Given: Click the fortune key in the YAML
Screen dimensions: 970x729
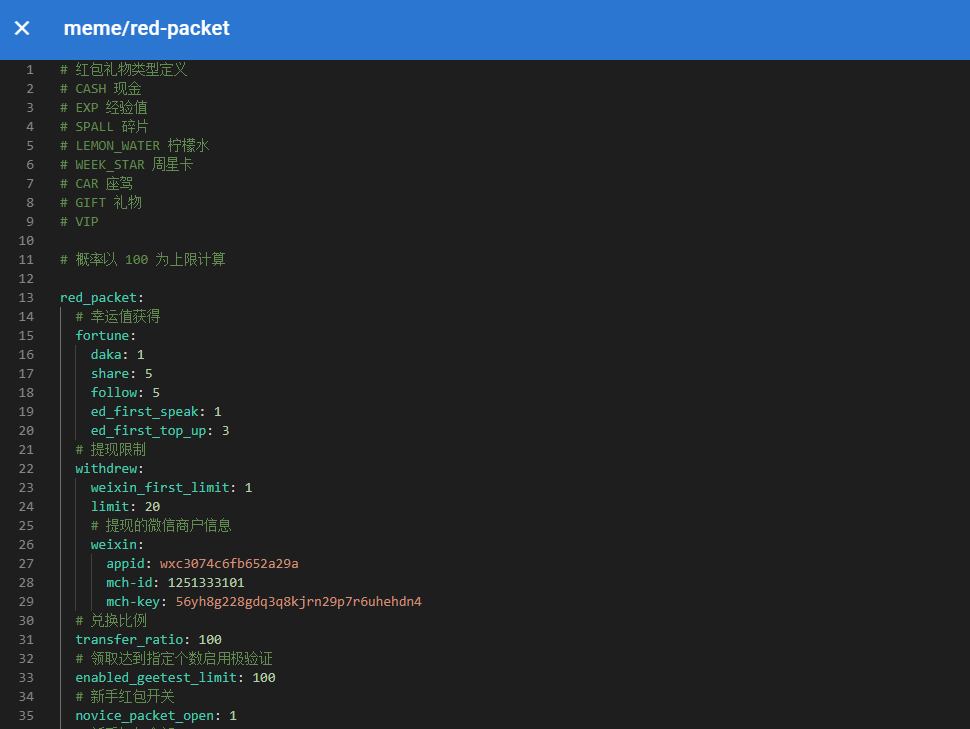Looking at the screenshot, I should pos(102,335).
